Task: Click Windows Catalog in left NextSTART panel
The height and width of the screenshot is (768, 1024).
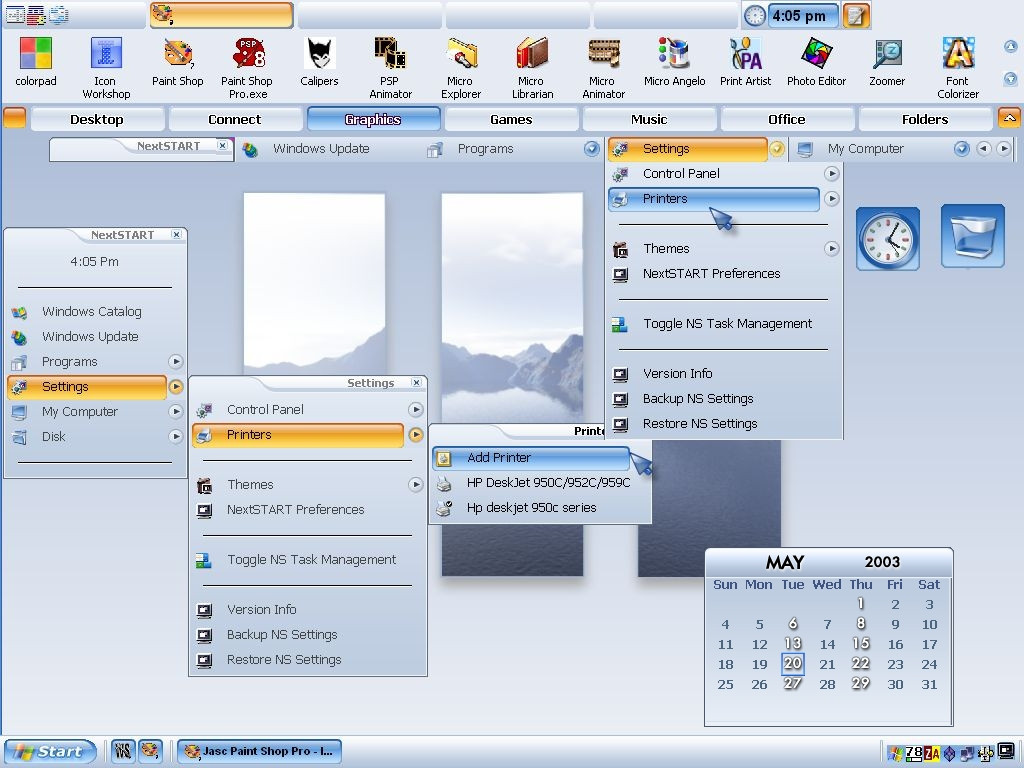Action: pos(91,312)
